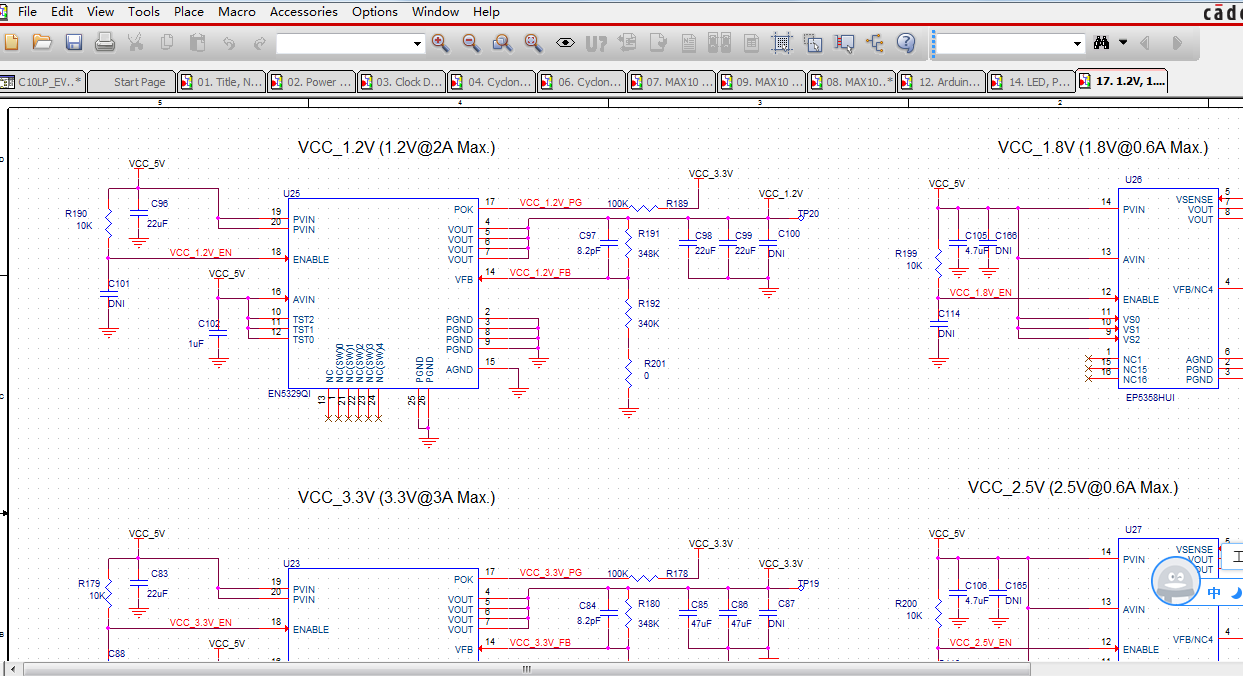The width and height of the screenshot is (1243, 676).
Task: Switch to the 04. Cyclon tab
Action: 492,82
